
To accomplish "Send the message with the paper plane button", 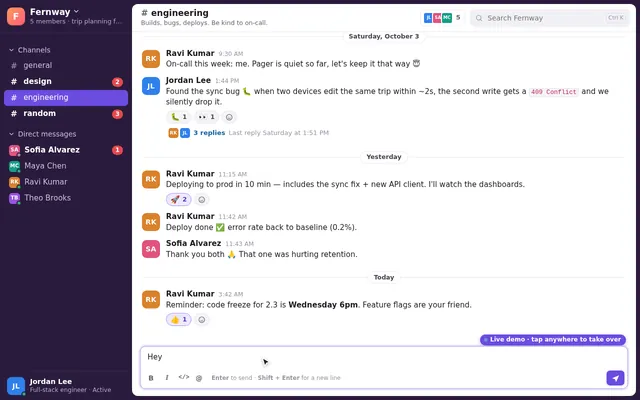I will click(x=616, y=378).
